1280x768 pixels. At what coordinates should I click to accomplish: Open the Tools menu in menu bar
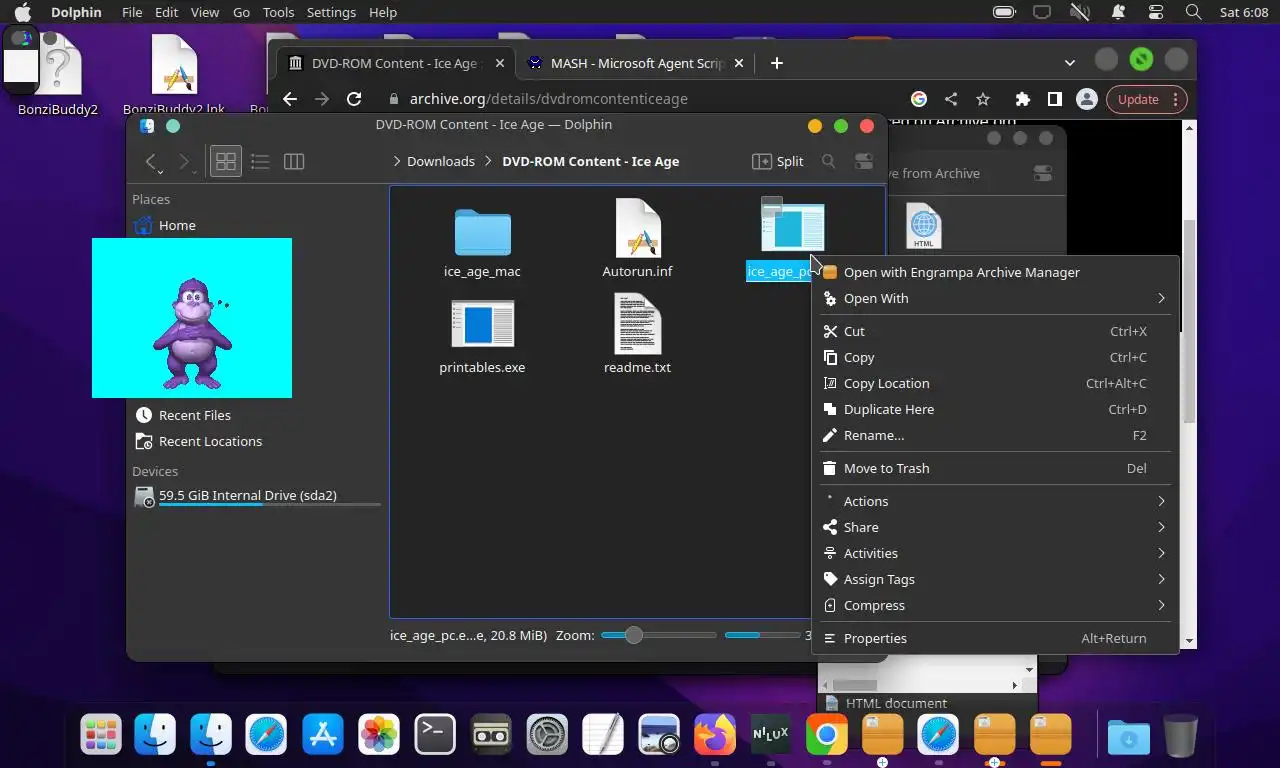tap(278, 12)
